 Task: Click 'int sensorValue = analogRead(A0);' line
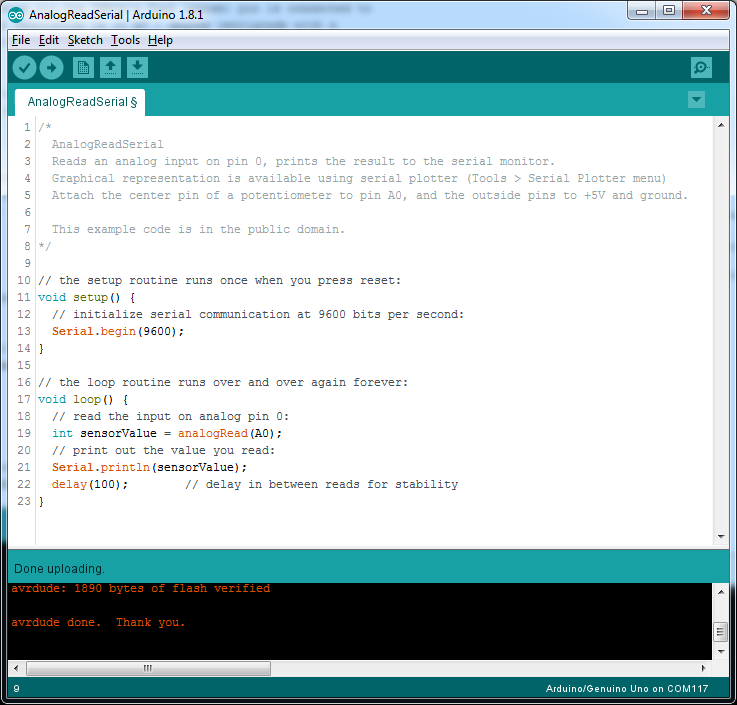[167, 433]
